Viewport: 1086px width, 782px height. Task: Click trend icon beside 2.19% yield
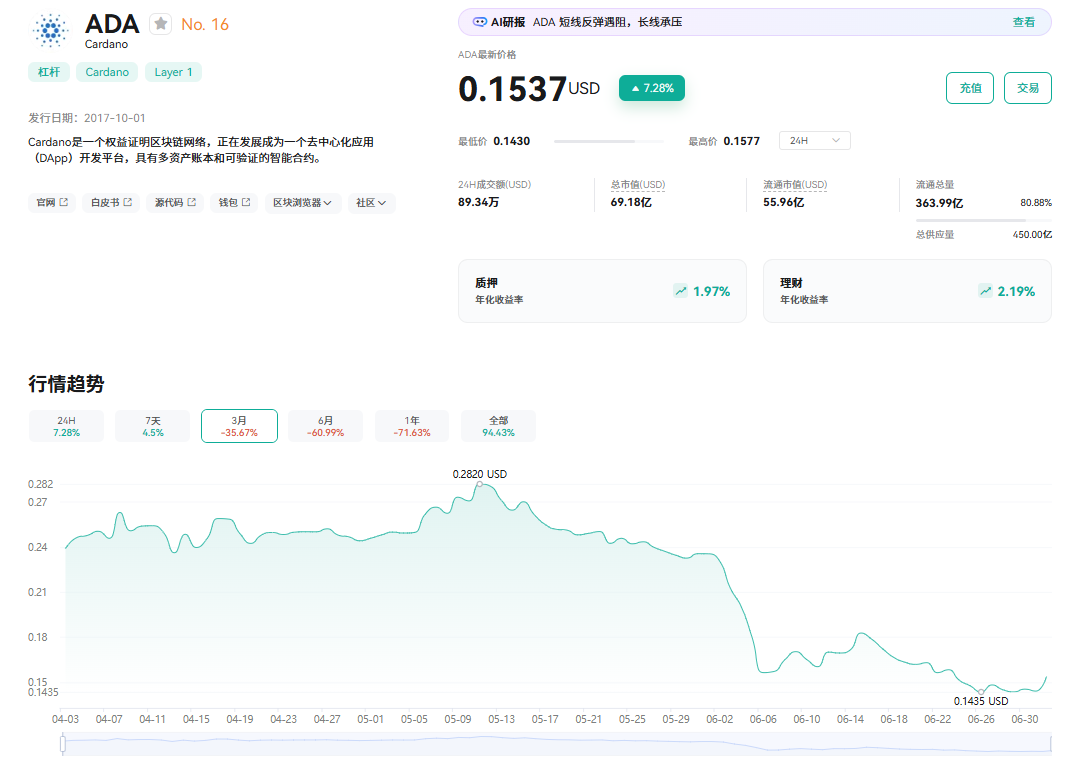click(985, 291)
